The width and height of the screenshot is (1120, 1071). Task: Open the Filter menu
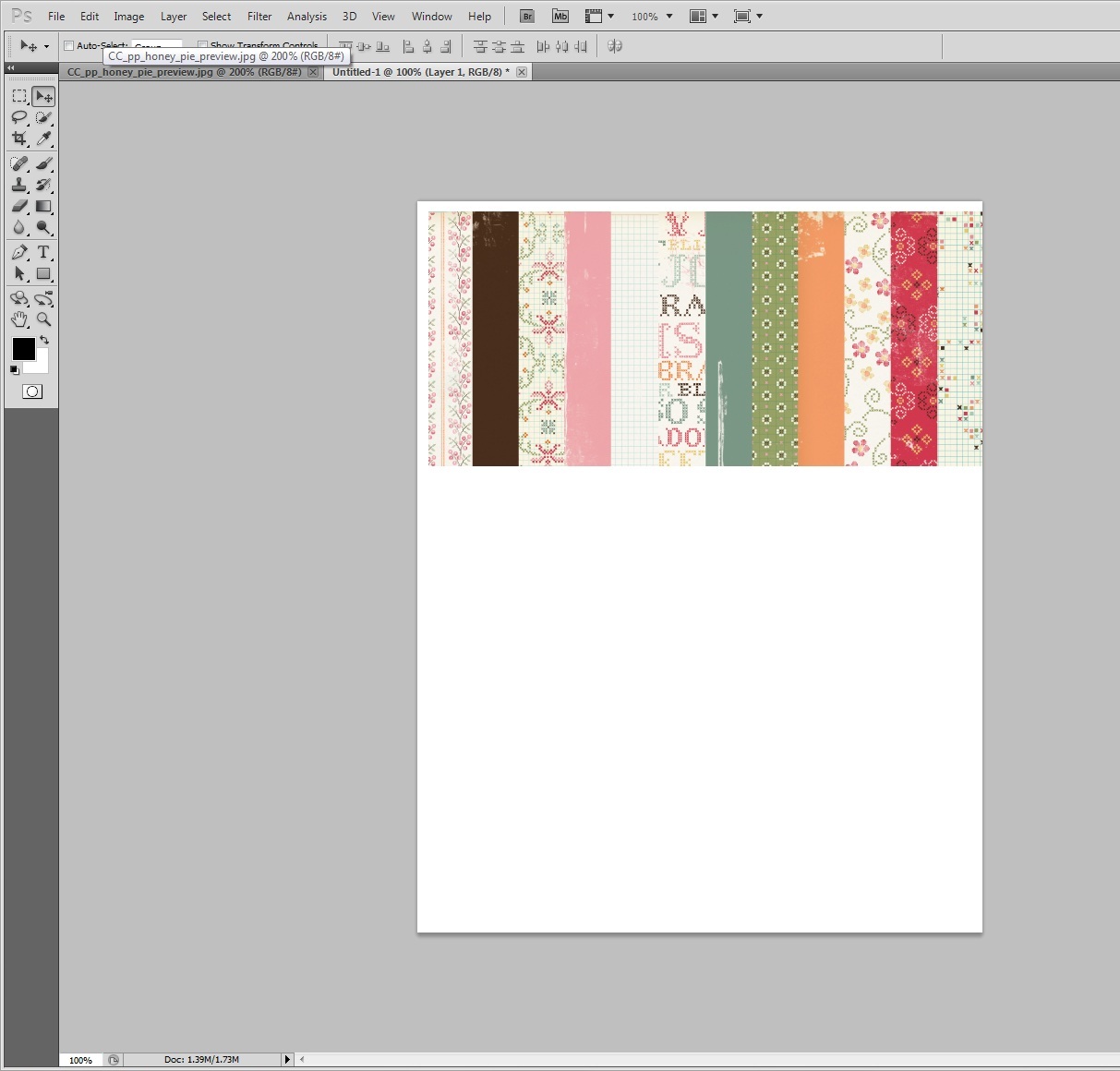(259, 16)
